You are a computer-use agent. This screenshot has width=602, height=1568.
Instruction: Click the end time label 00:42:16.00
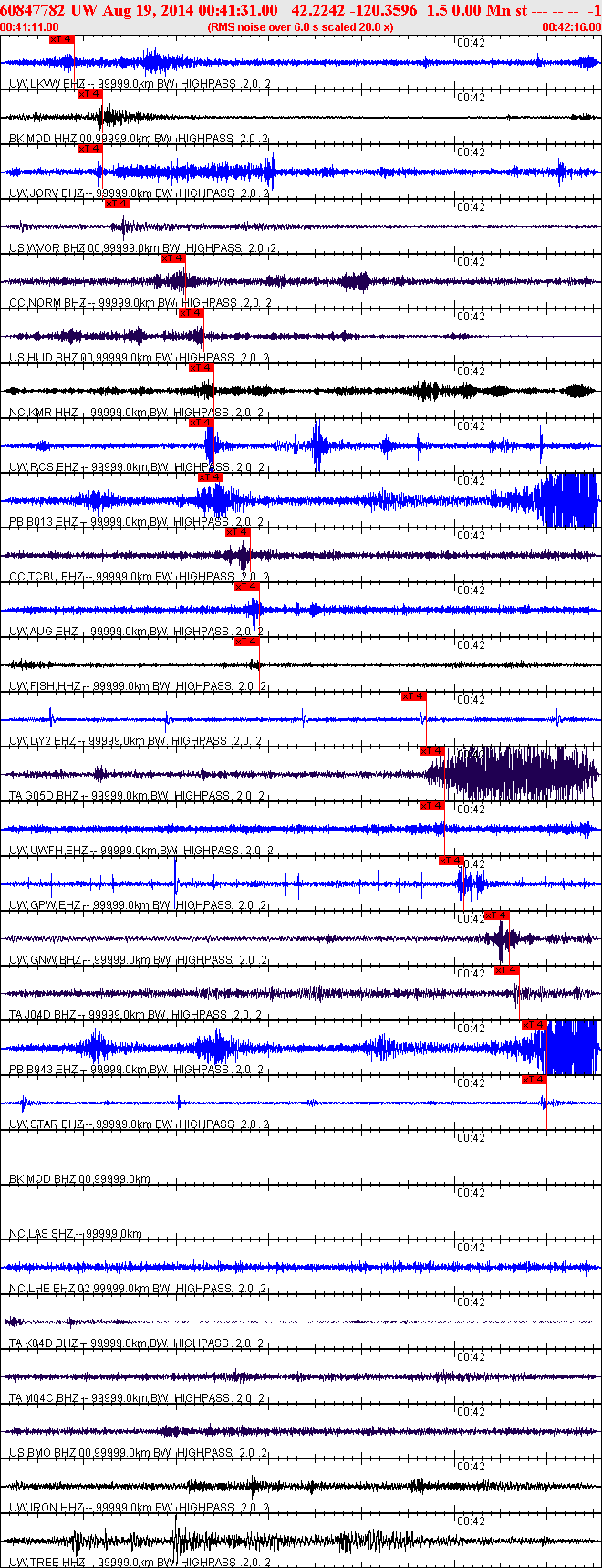coord(571,27)
